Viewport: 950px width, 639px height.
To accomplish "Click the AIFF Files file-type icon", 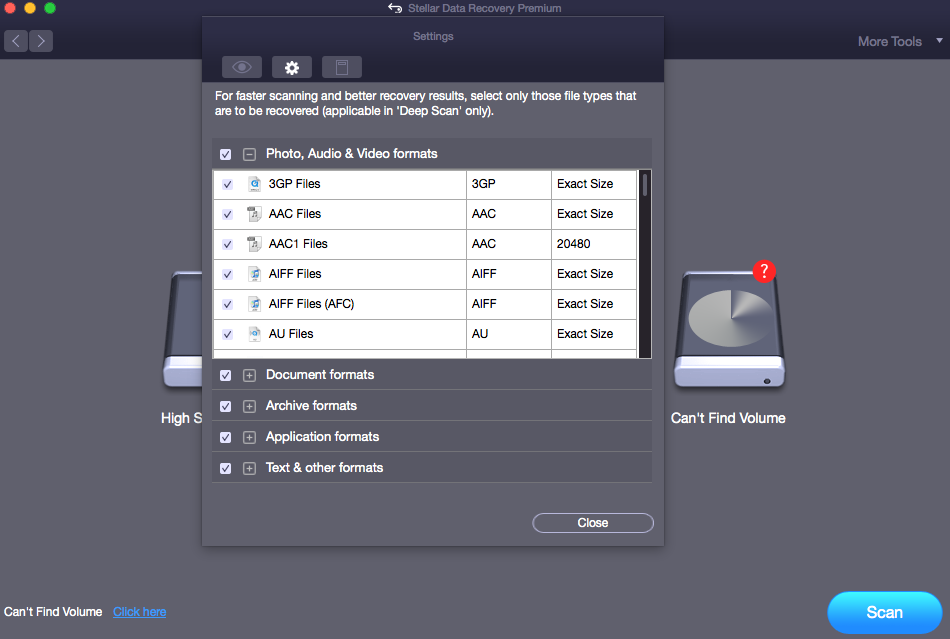I will 254,274.
